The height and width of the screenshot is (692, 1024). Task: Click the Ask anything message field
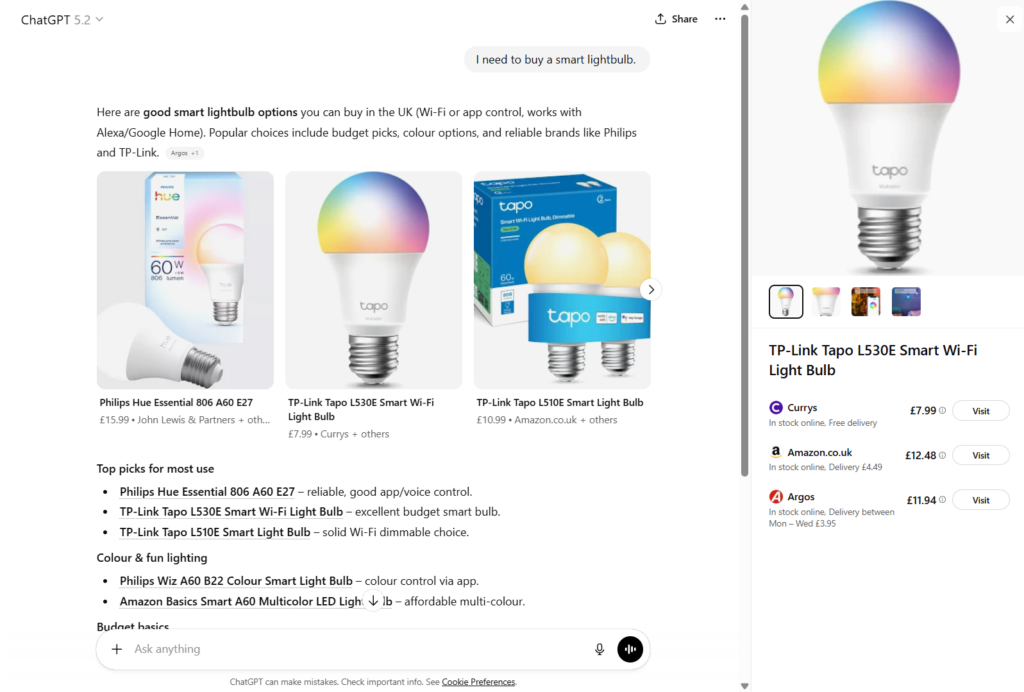[x=360, y=649]
